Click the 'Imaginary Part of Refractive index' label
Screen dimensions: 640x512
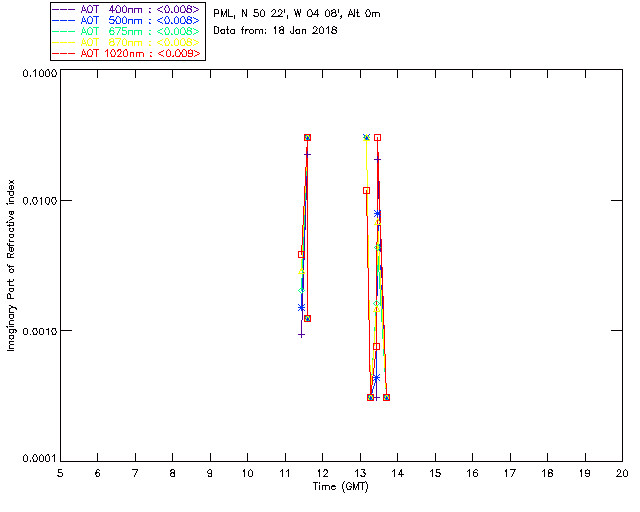click(11, 265)
